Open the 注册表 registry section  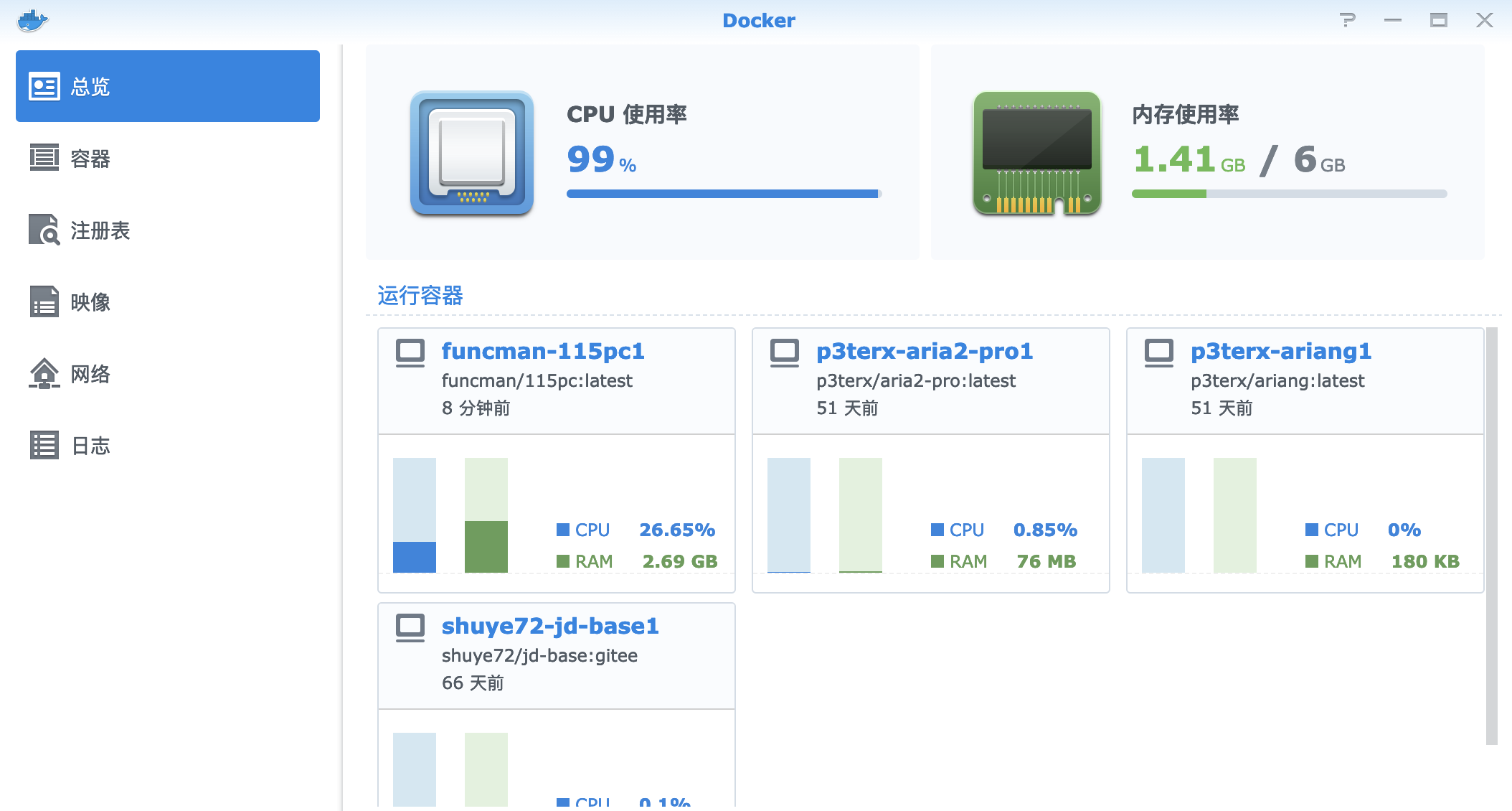pyautogui.click(x=168, y=230)
